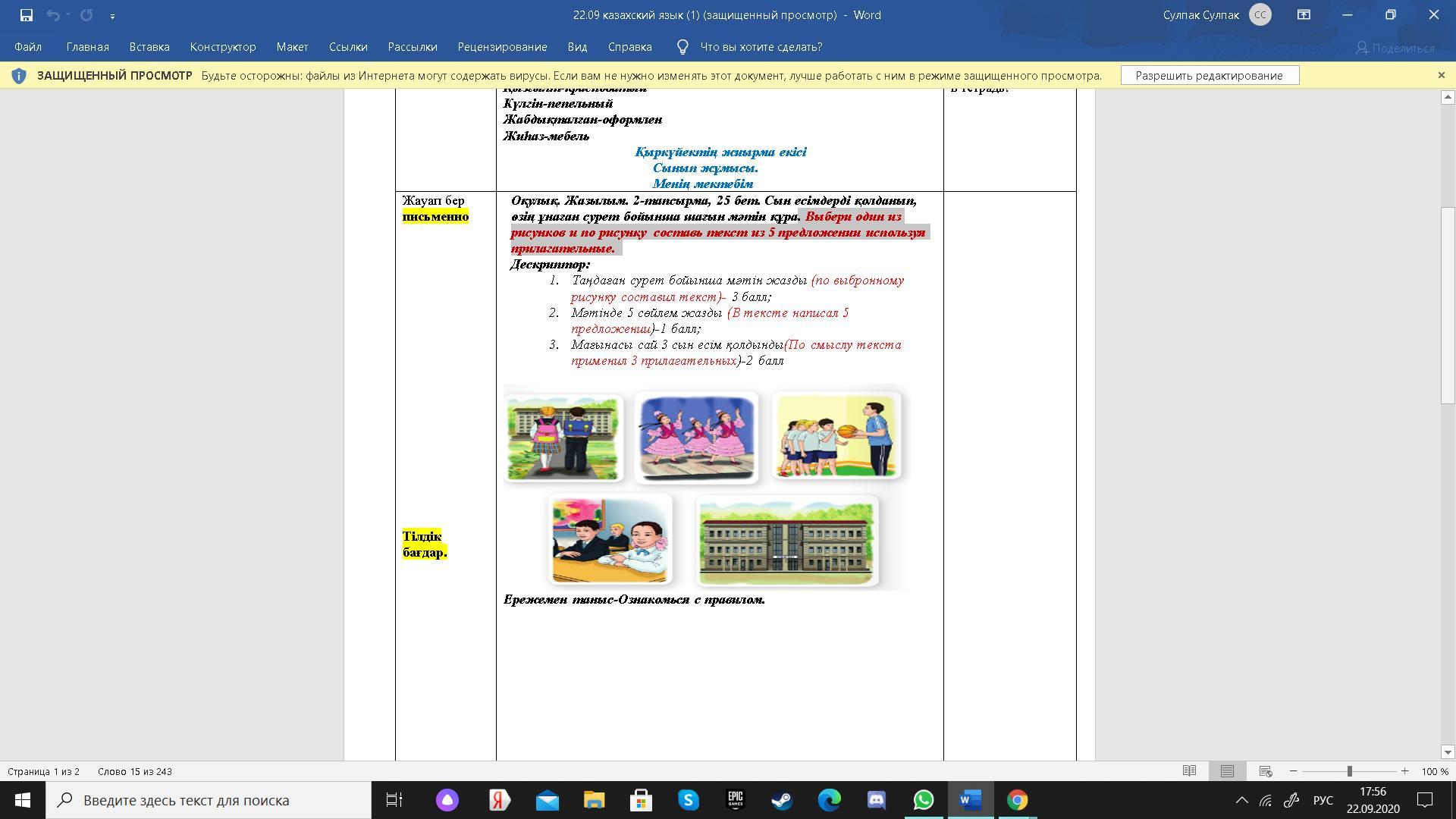Viewport: 1456px width, 819px height.
Task: Click the zoom slider handle
Action: pyautogui.click(x=1349, y=771)
